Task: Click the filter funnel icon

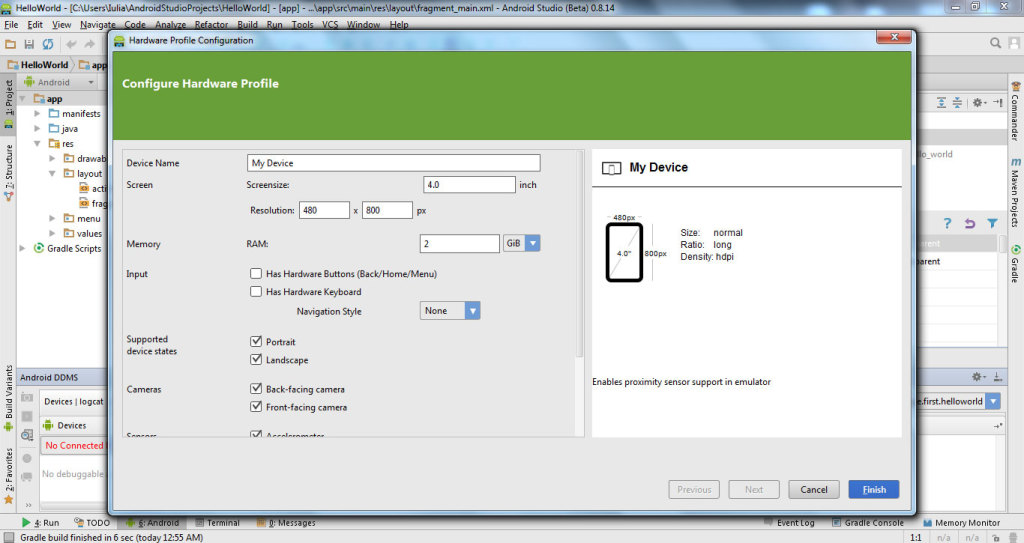Action: click(x=992, y=223)
